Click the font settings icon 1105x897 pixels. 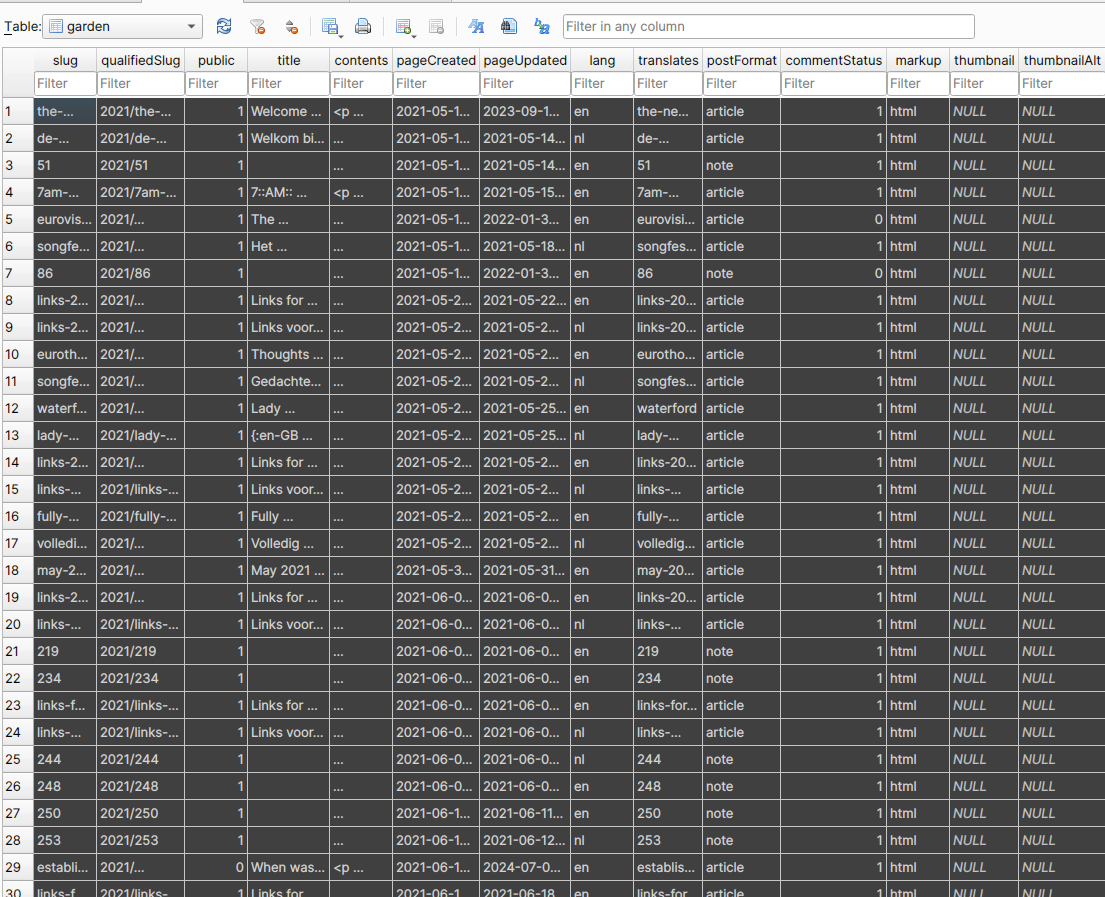[x=474, y=26]
